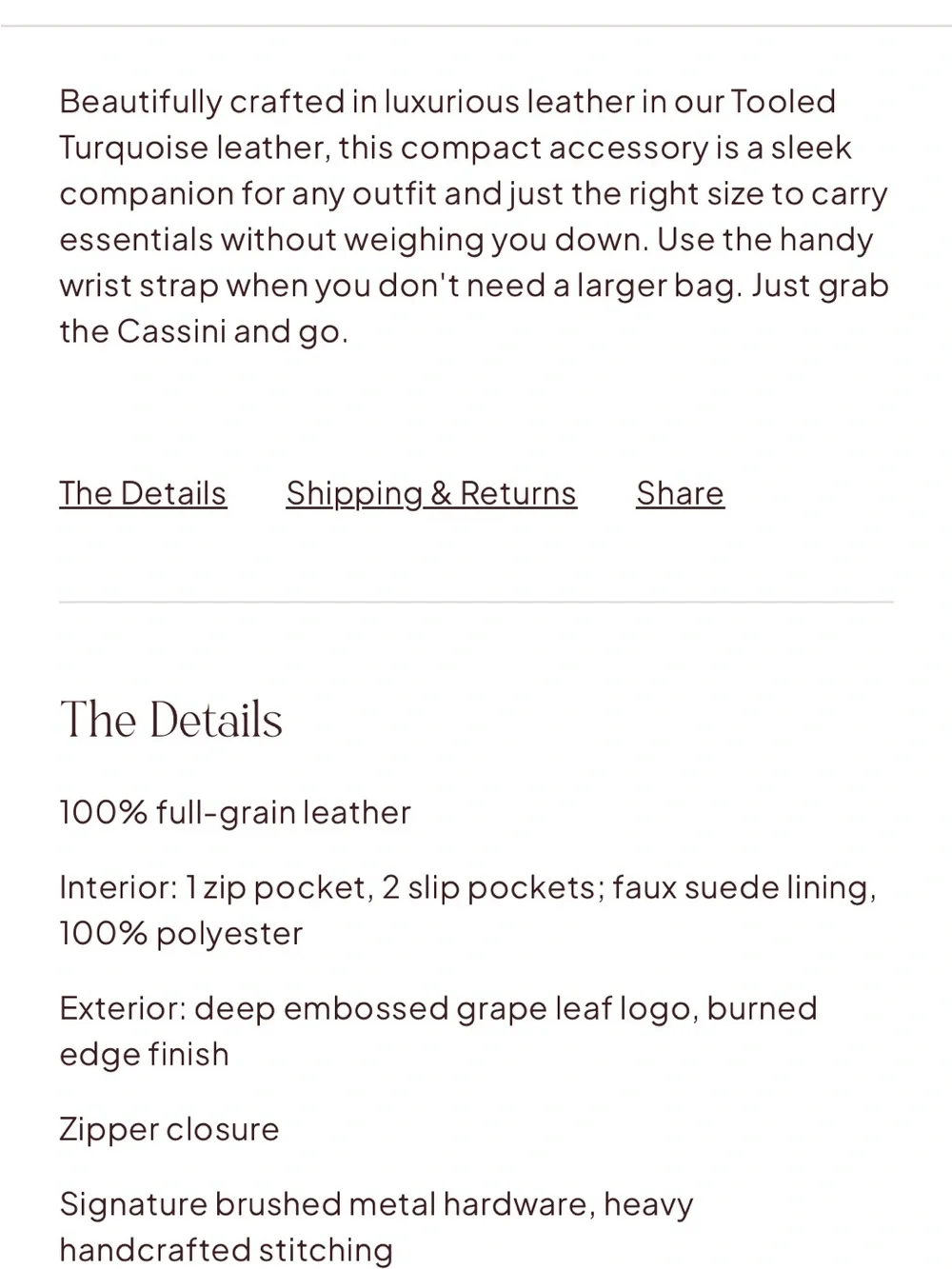Click the 'handcrafted stitching' text
This screenshot has height=1269, width=952.
(x=226, y=1250)
